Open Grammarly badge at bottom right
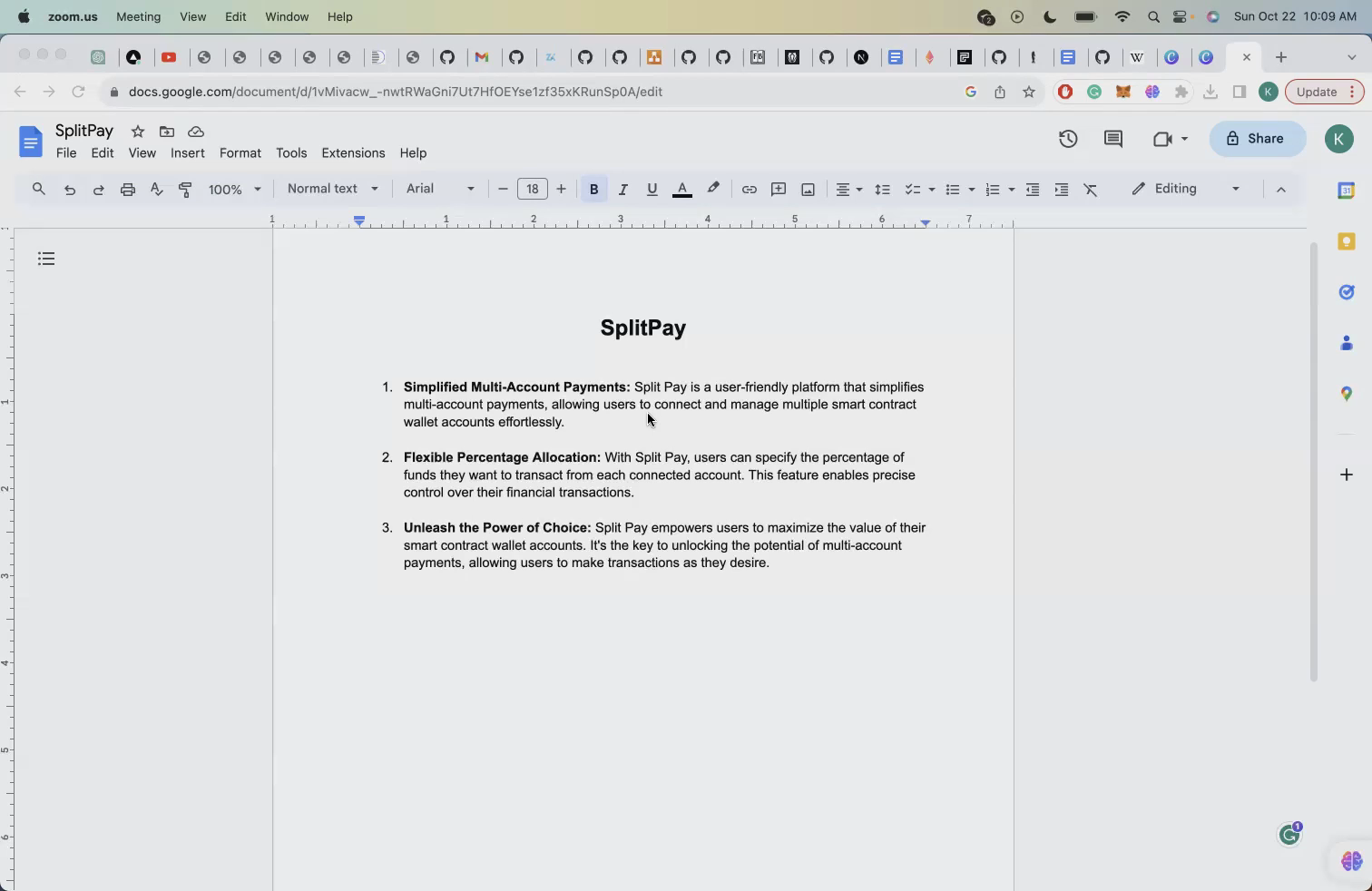The width and height of the screenshot is (1372, 891). point(1290,834)
